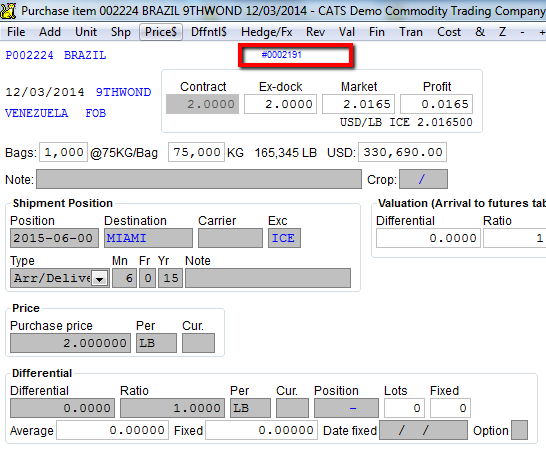546x450 pixels.
Task: Open the Add menu
Action: coord(50,32)
